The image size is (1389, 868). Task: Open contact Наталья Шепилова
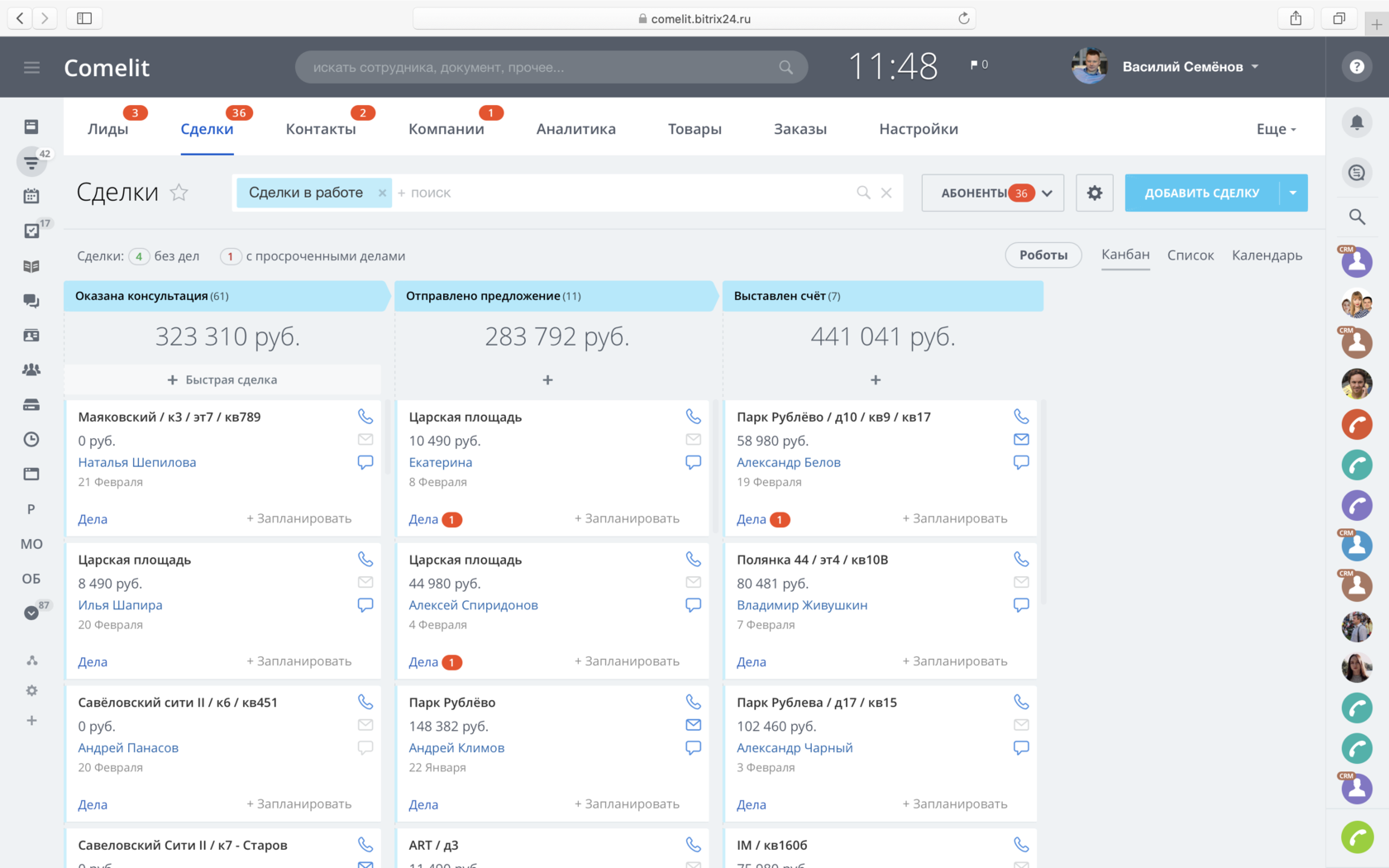(137, 463)
